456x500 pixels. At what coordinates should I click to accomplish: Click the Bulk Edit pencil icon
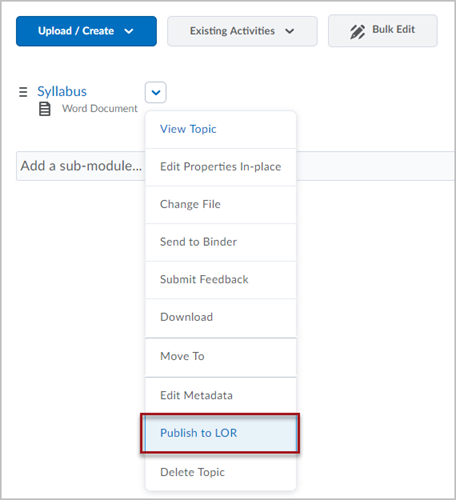click(357, 31)
